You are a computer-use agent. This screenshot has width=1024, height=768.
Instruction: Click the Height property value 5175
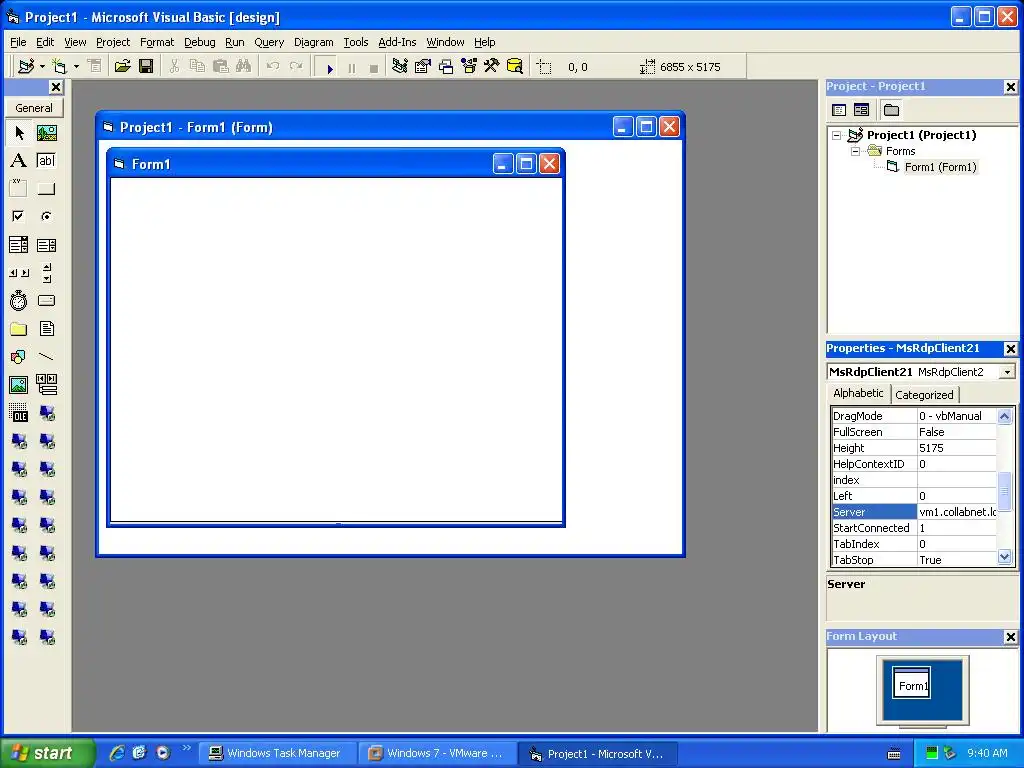[957, 448]
